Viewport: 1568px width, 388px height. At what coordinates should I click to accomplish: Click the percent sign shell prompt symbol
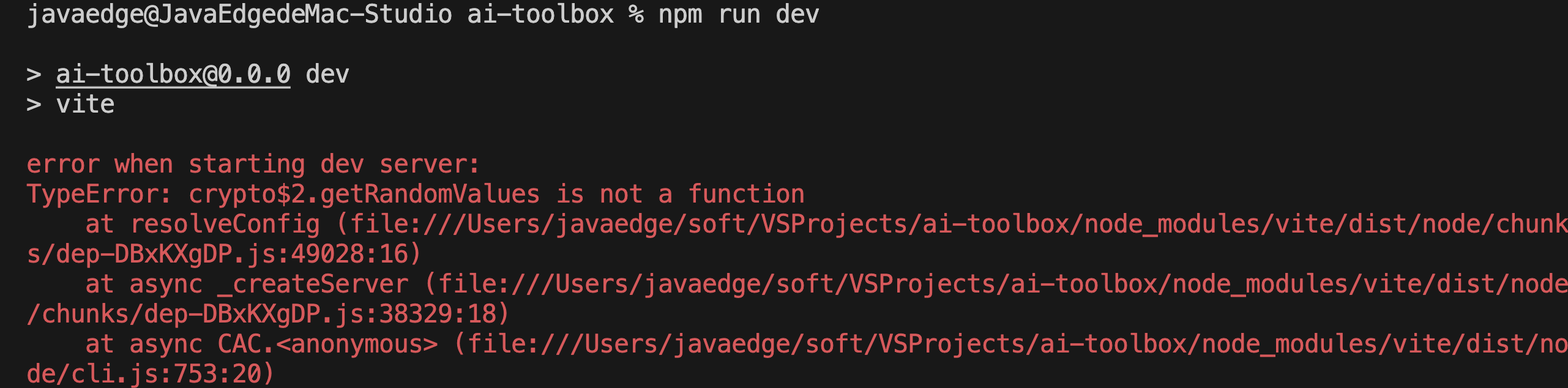(x=636, y=15)
